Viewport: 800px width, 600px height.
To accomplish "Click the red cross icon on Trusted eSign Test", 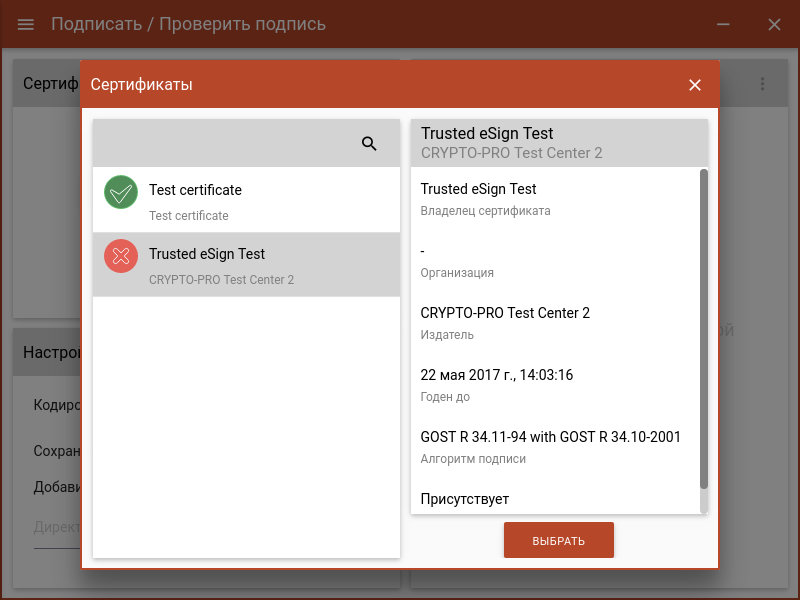I will click(120, 256).
